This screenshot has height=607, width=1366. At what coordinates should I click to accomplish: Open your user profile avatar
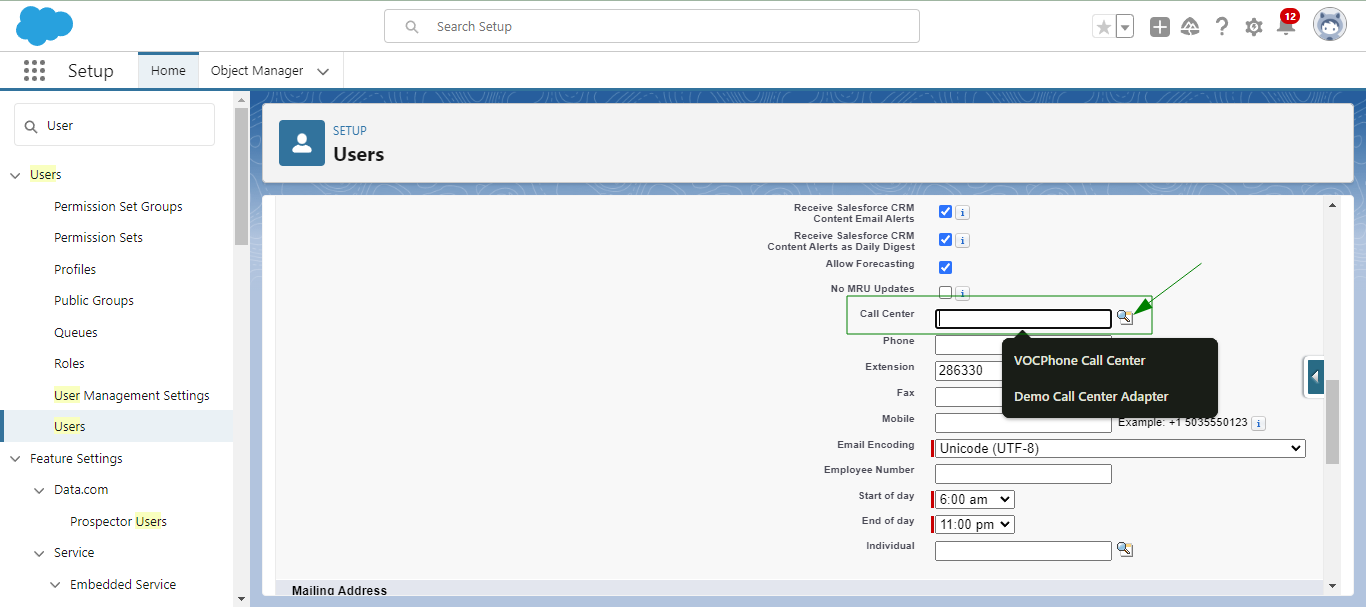point(1329,25)
